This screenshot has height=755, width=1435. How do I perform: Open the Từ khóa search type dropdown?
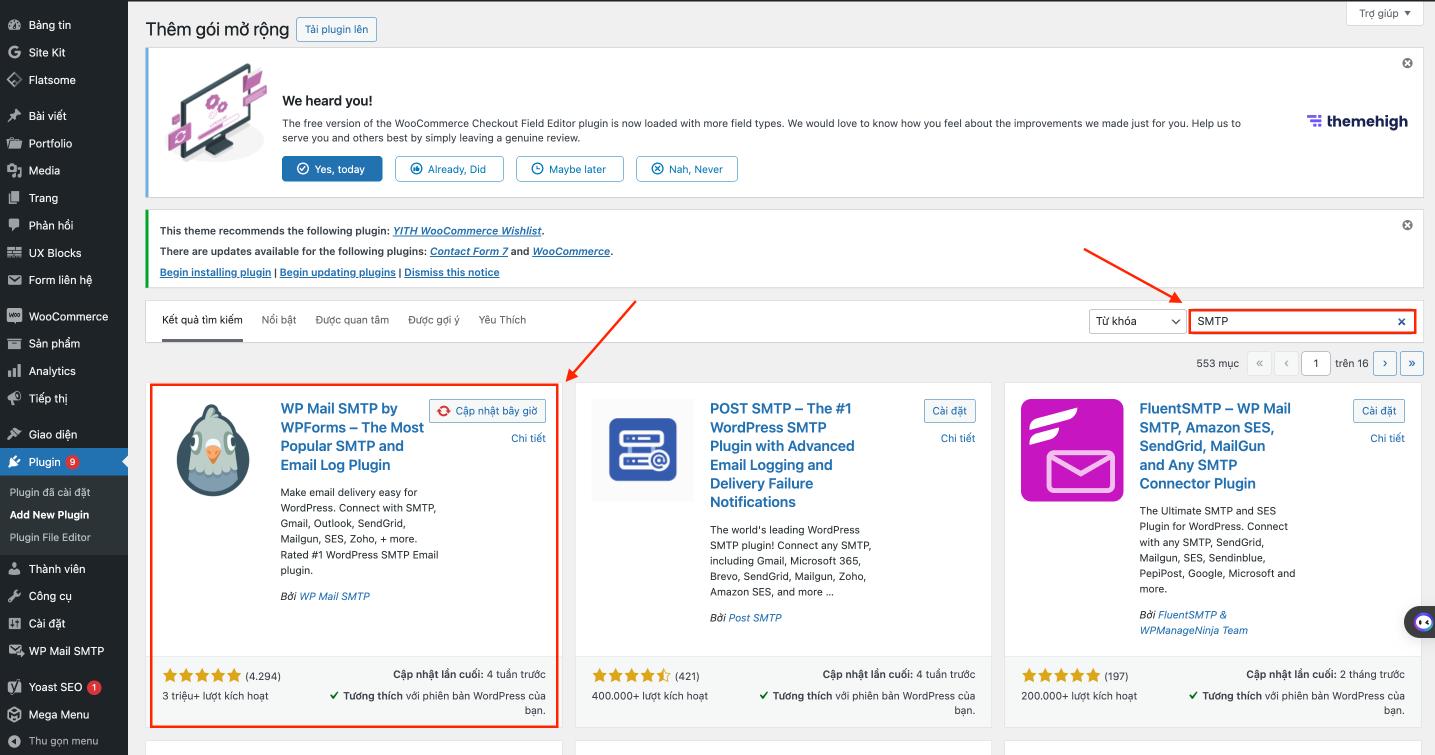click(1137, 321)
